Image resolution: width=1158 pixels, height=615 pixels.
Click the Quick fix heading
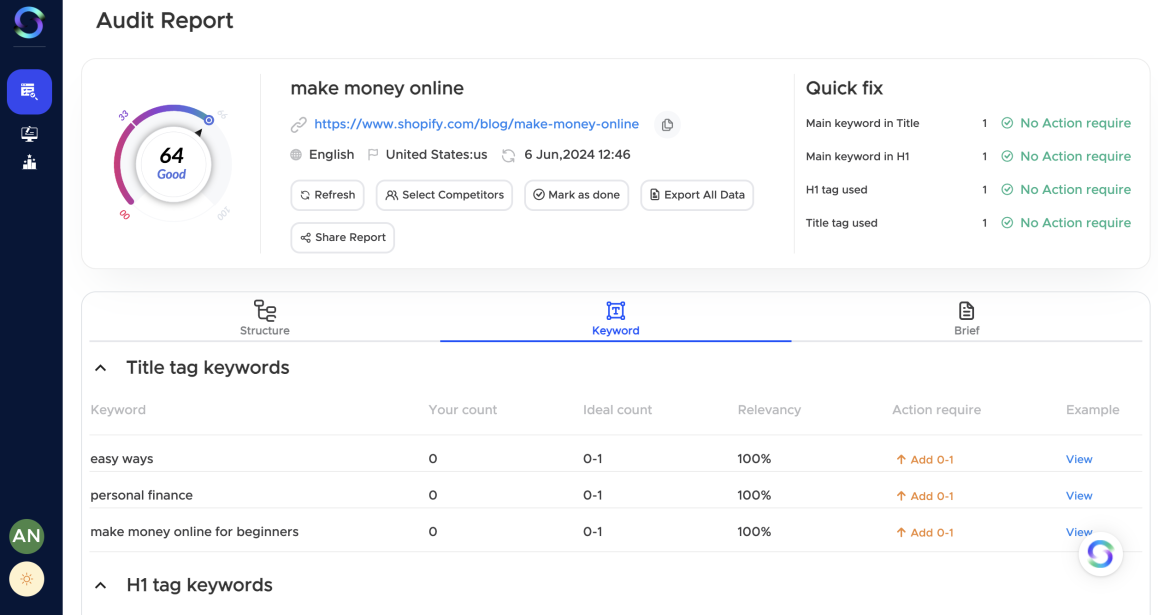(844, 89)
